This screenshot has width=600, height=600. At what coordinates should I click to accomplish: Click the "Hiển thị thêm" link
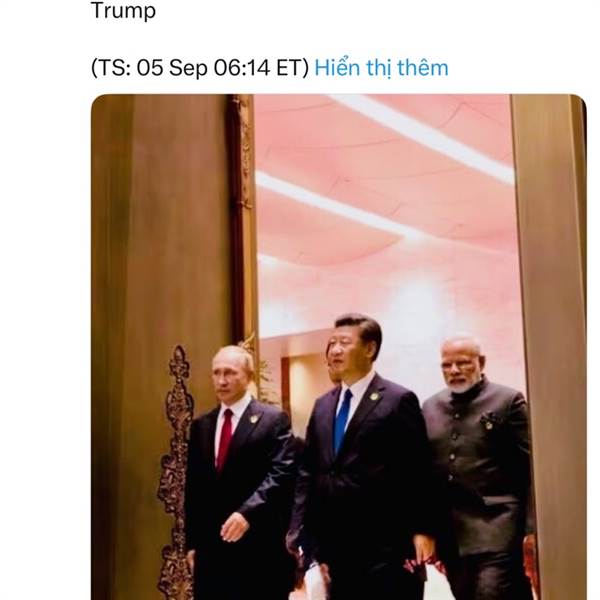click(381, 68)
